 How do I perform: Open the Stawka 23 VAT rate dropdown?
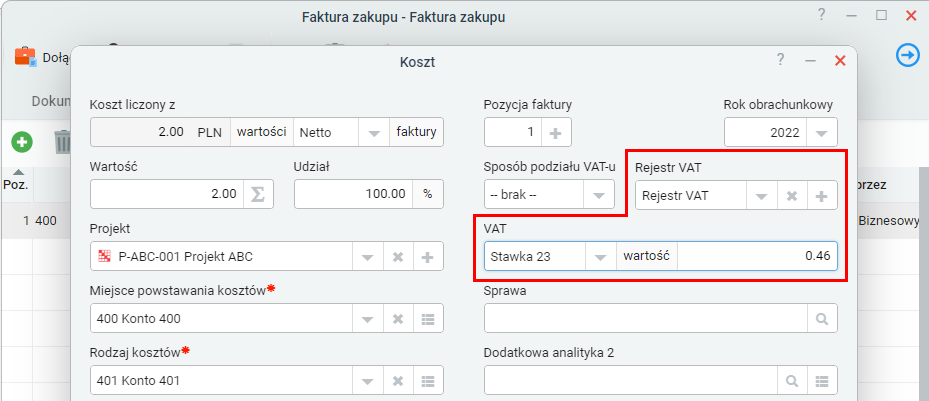pos(600,257)
